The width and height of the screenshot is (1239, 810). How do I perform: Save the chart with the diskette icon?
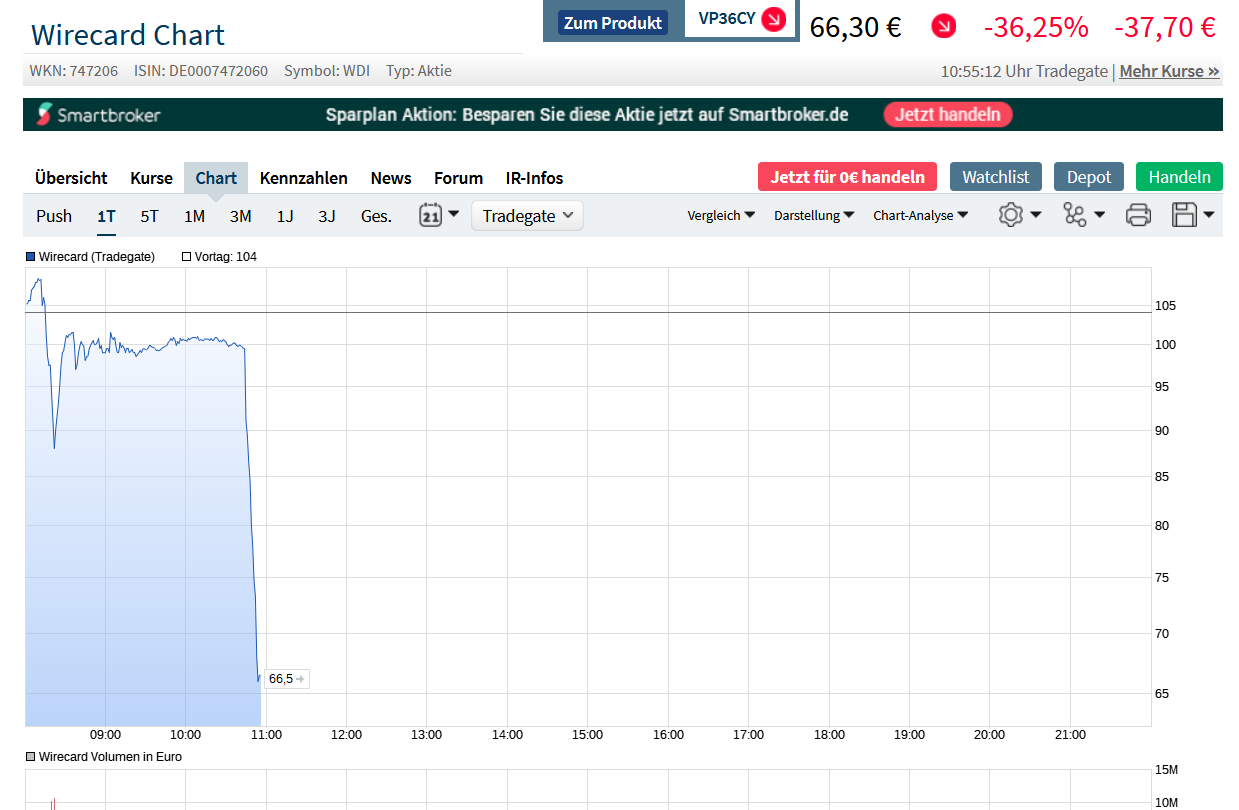point(1186,214)
